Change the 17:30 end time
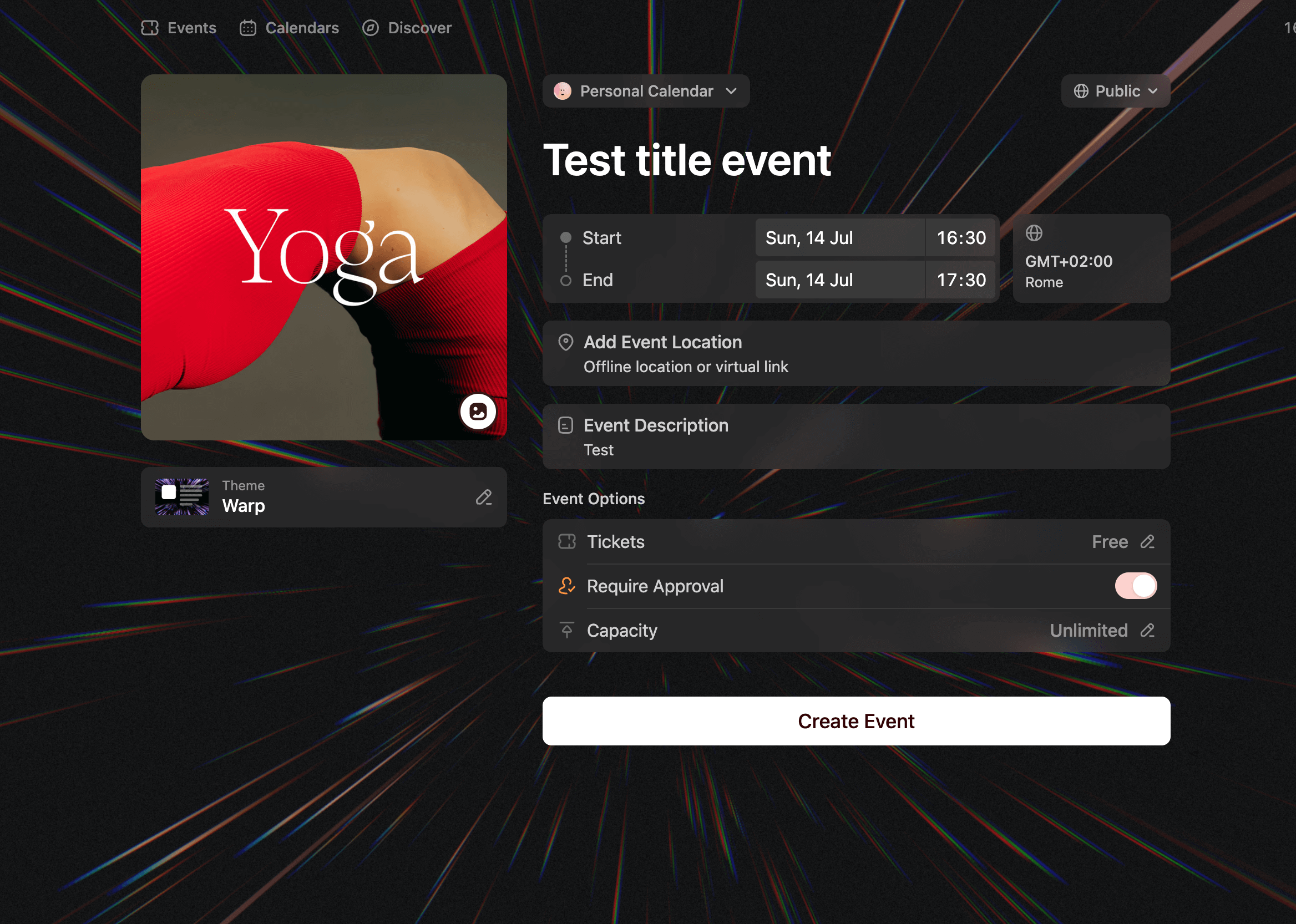Image resolution: width=1296 pixels, height=924 pixels. 960,280
